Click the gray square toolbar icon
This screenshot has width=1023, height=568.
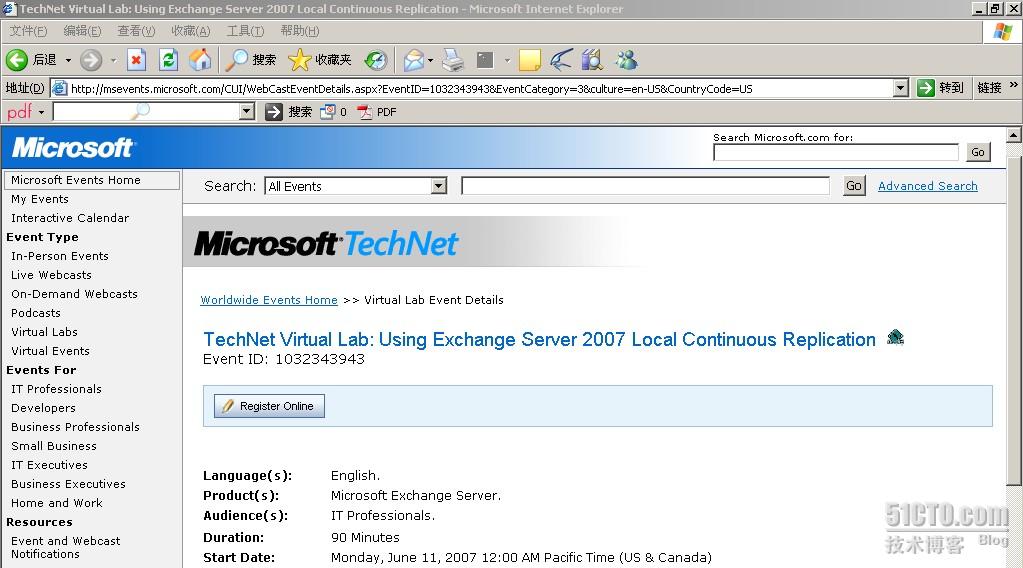[485, 60]
